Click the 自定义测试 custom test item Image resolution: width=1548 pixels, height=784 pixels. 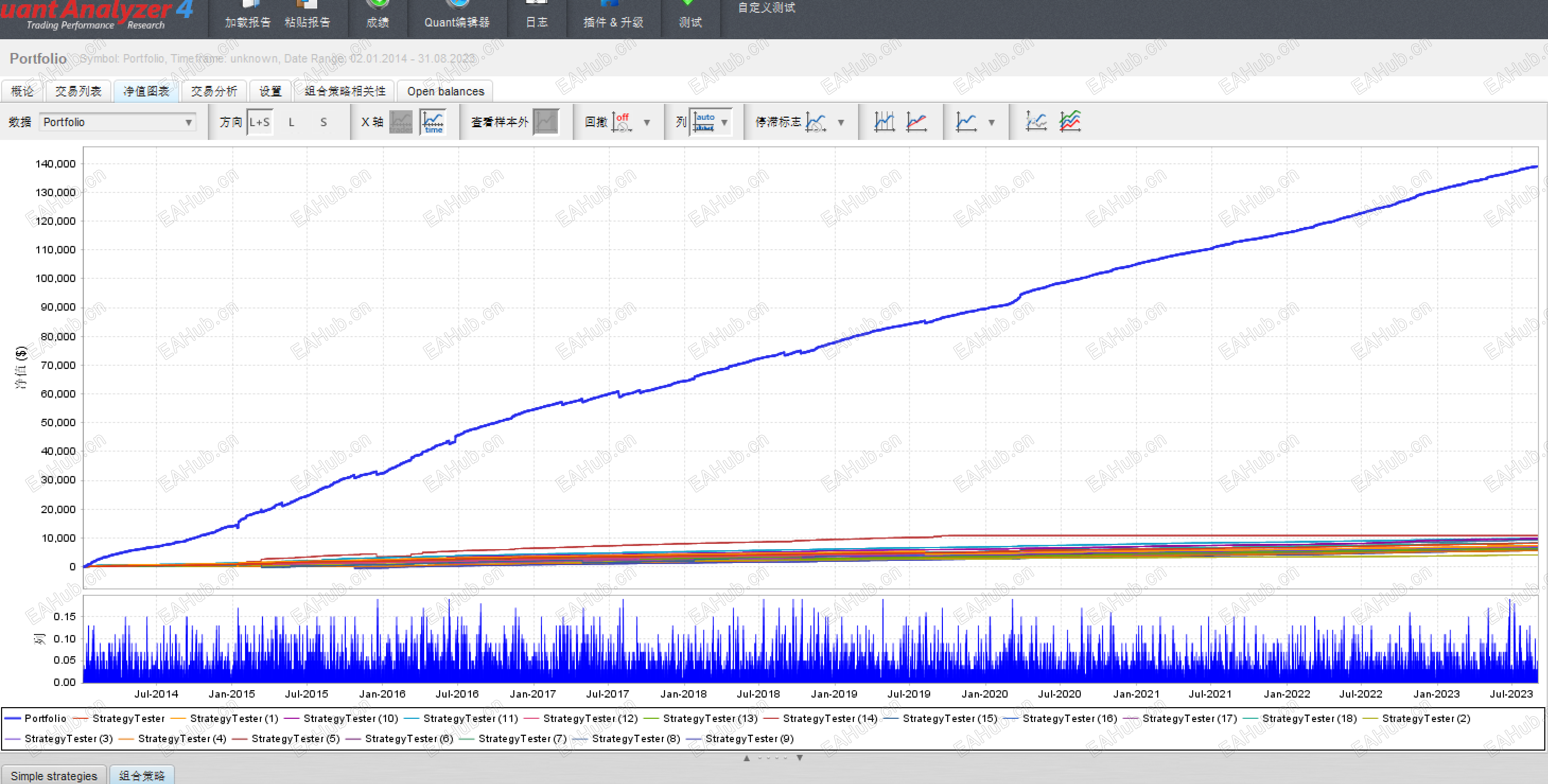pyautogui.click(x=766, y=7)
